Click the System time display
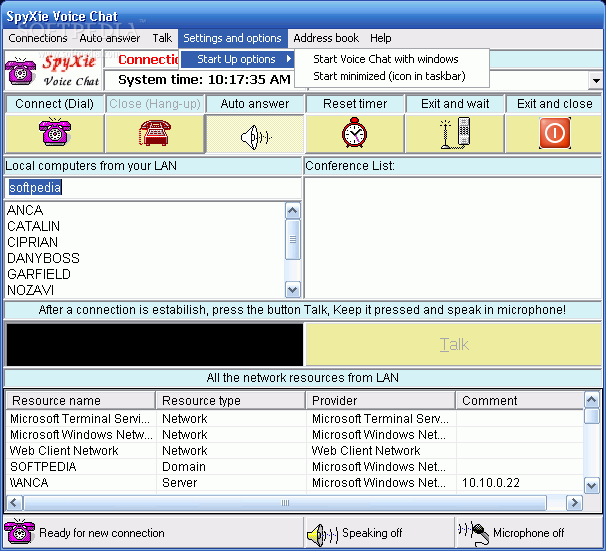This screenshot has height=551, width=606. pyautogui.click(x=204, y=80)
